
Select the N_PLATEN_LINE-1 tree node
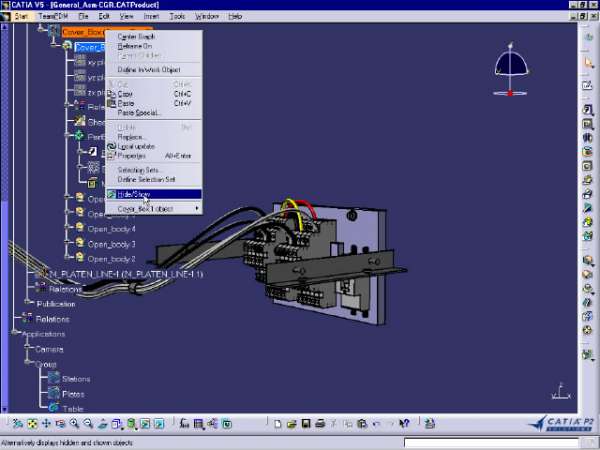click(x=126, y=274)
